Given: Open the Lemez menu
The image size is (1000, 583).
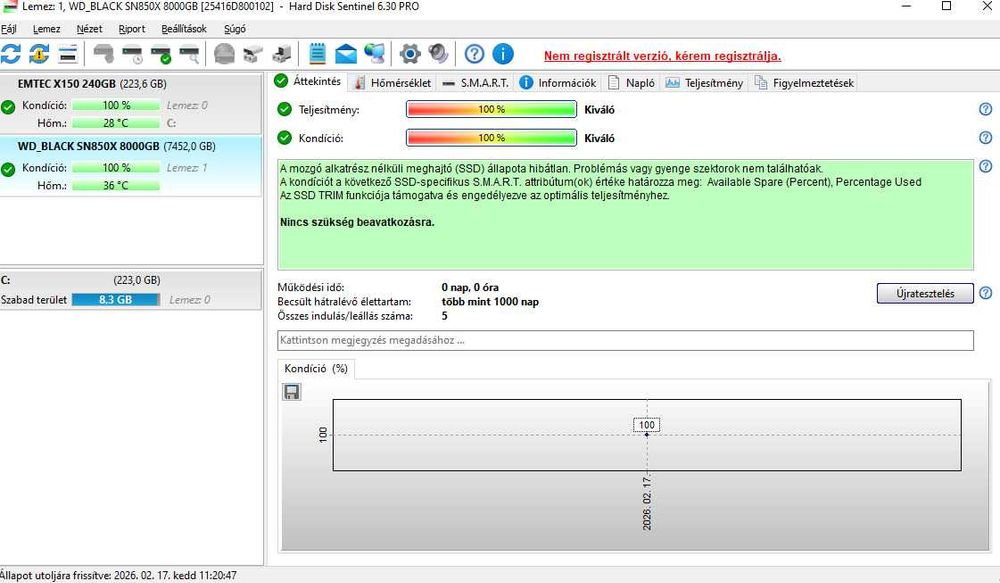Looking at the screenshot, I should (47, 29).
